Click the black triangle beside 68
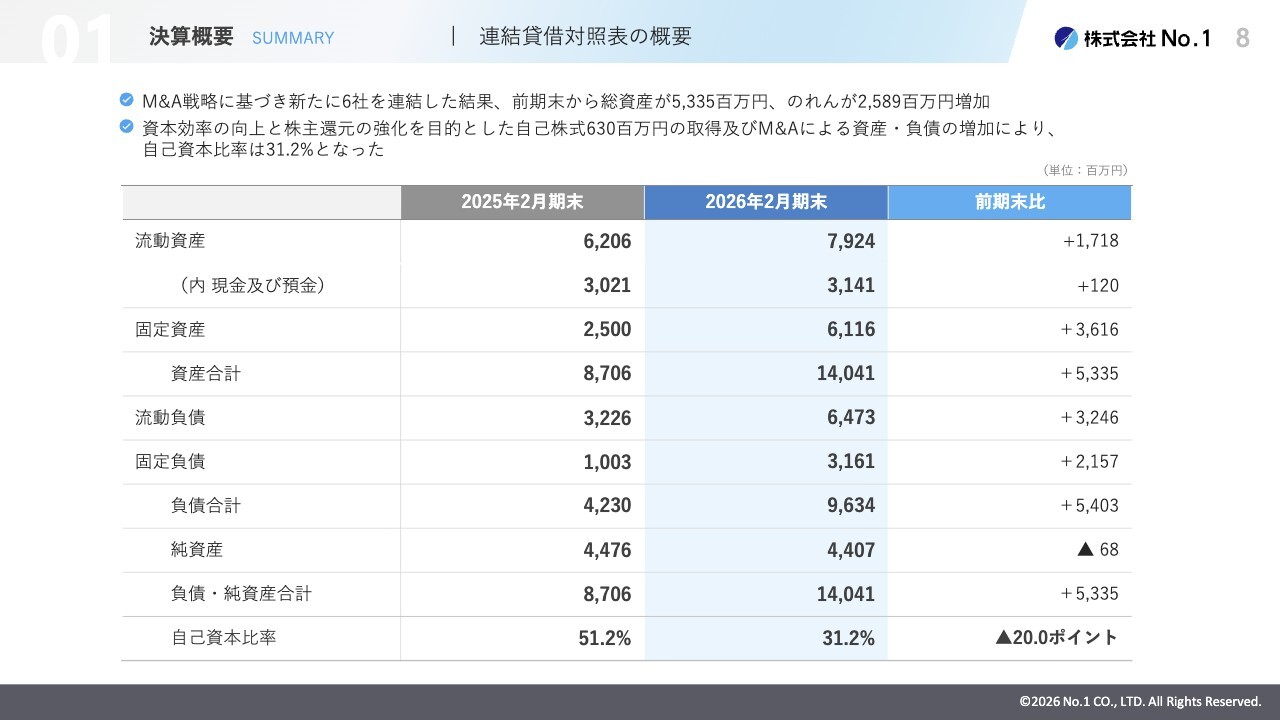 (1085, 550)
